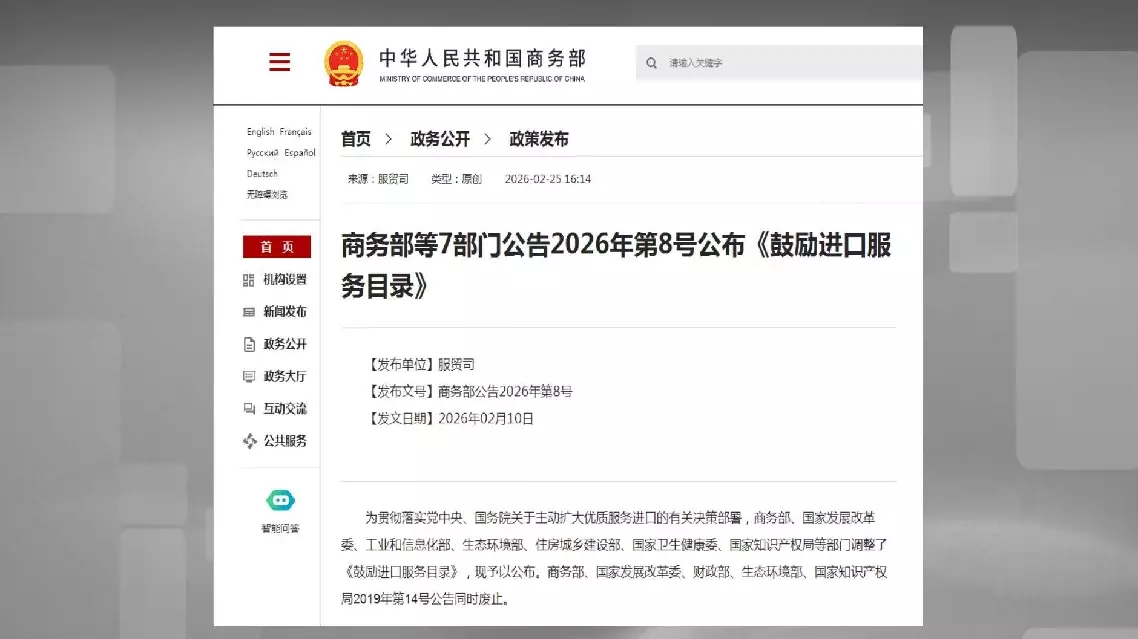Select the red 首页 sidebar tab
1138x639 pixels.
(277, 247)
